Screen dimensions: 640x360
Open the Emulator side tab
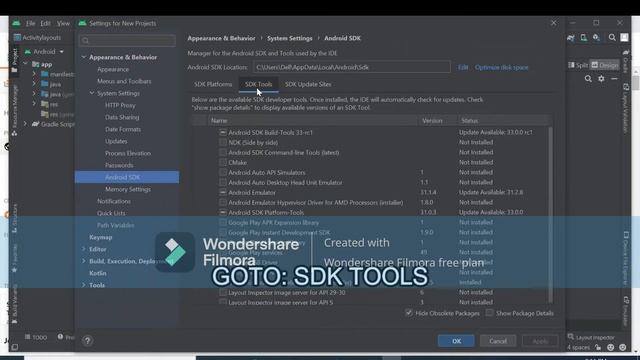point(626,311)
